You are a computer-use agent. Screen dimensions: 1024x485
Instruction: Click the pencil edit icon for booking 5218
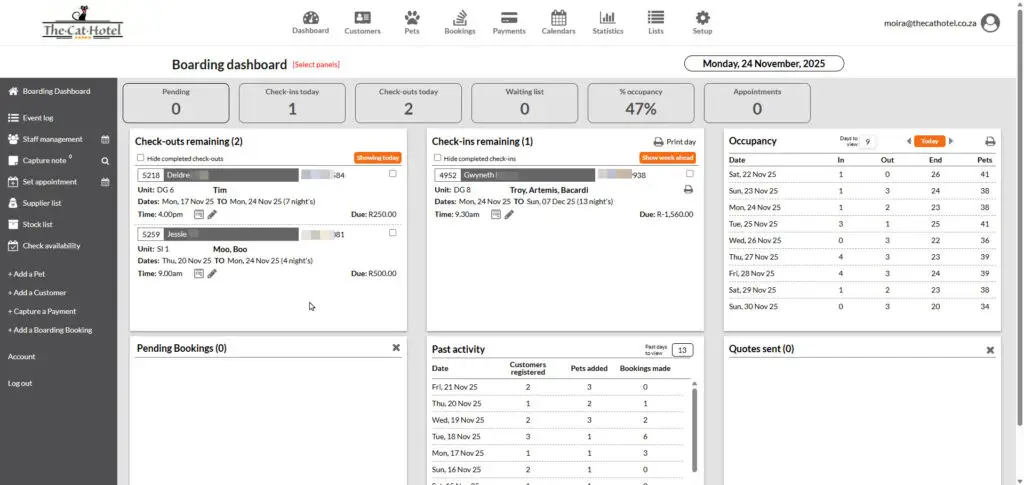(x=212, y=215)
